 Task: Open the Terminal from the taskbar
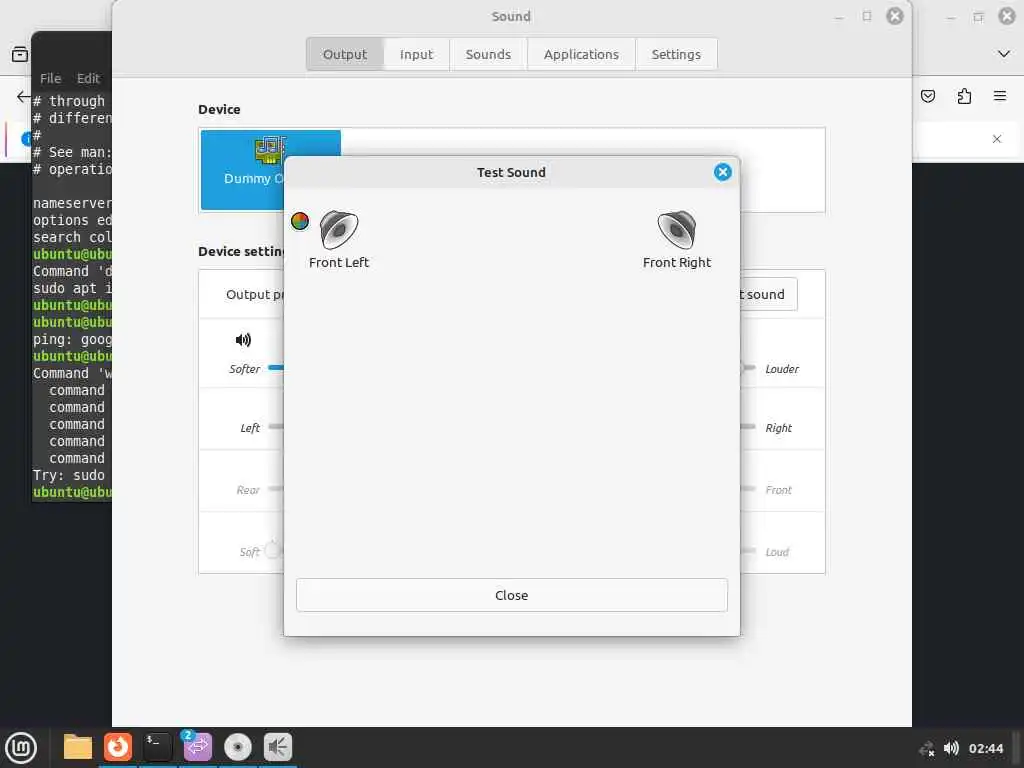157,747
